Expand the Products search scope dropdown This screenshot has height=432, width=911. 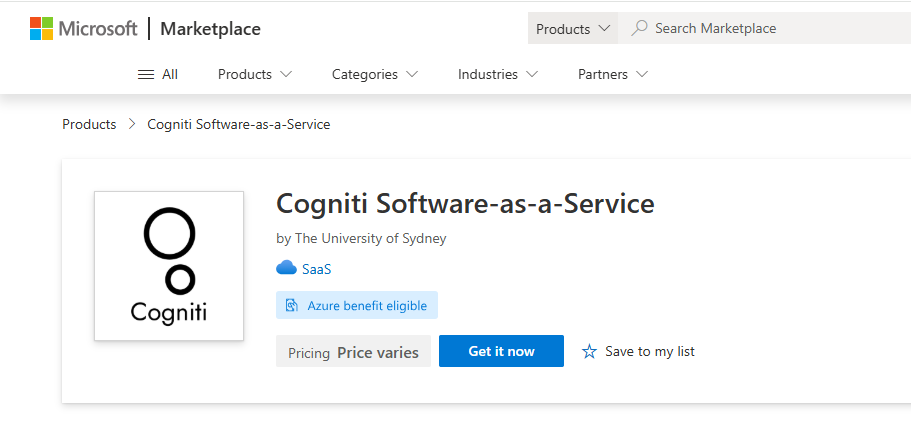pyautogui.click(x=572, y=29)
